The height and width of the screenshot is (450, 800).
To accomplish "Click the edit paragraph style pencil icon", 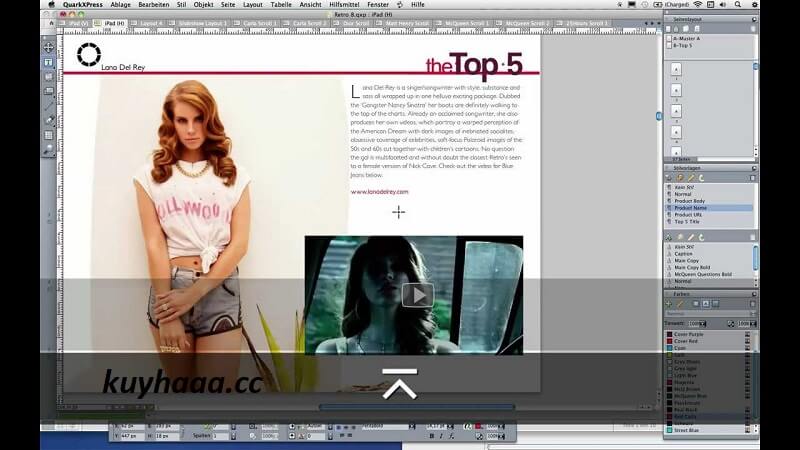I will click(691, 178).
